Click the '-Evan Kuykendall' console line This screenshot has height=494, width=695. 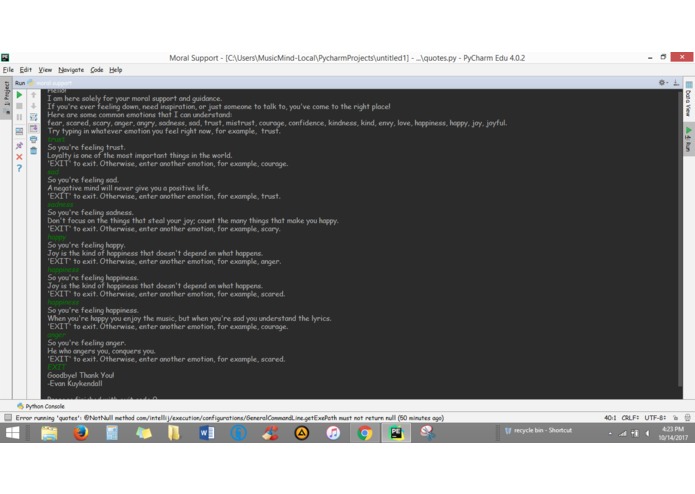74,383
